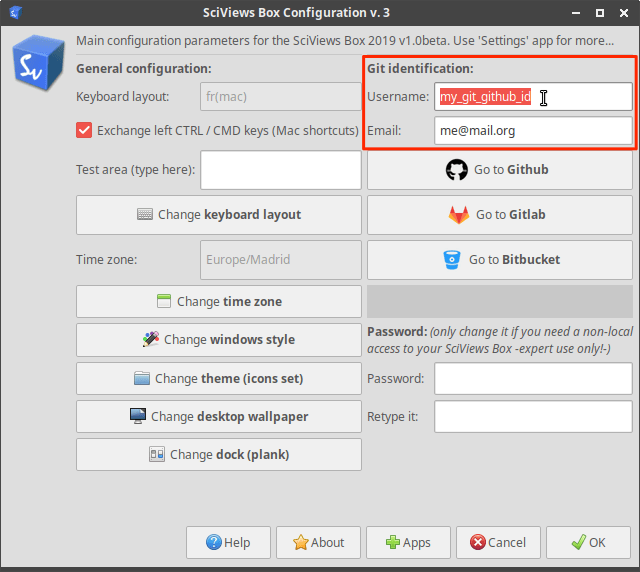The image size is (640, 572).
Task: Click the SciViews cube logo
Action: click(39, 62)
